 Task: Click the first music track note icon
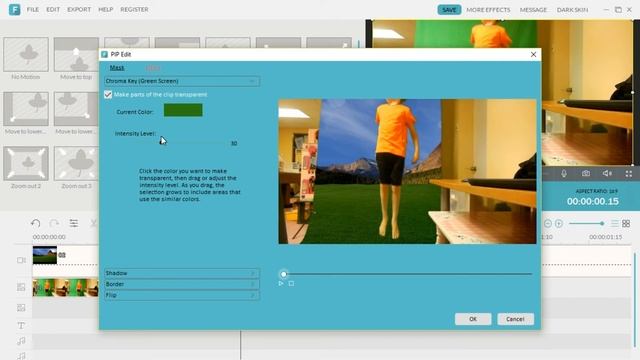point(21,341)
